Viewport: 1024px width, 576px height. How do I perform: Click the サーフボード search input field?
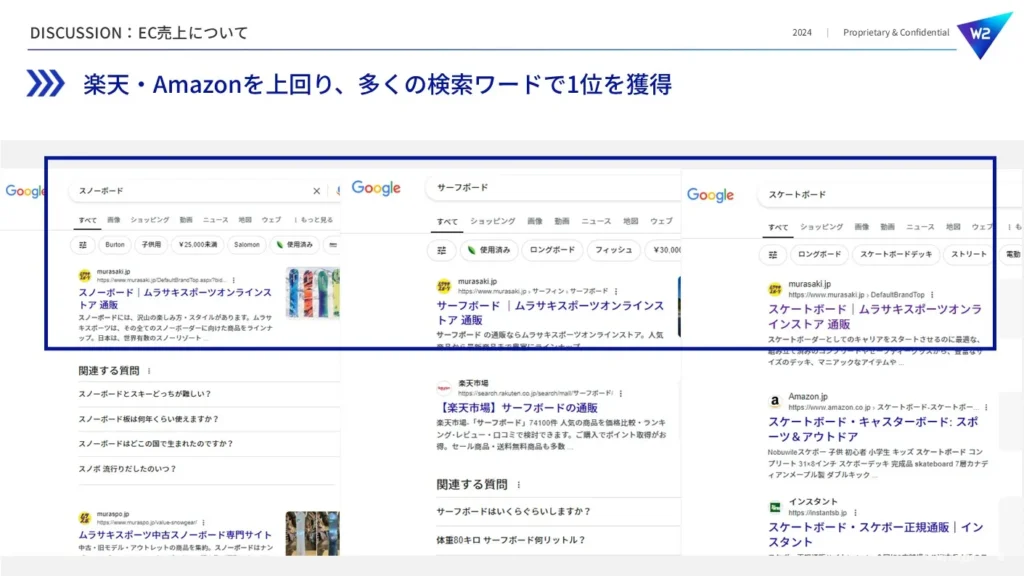tap(552, 187)
